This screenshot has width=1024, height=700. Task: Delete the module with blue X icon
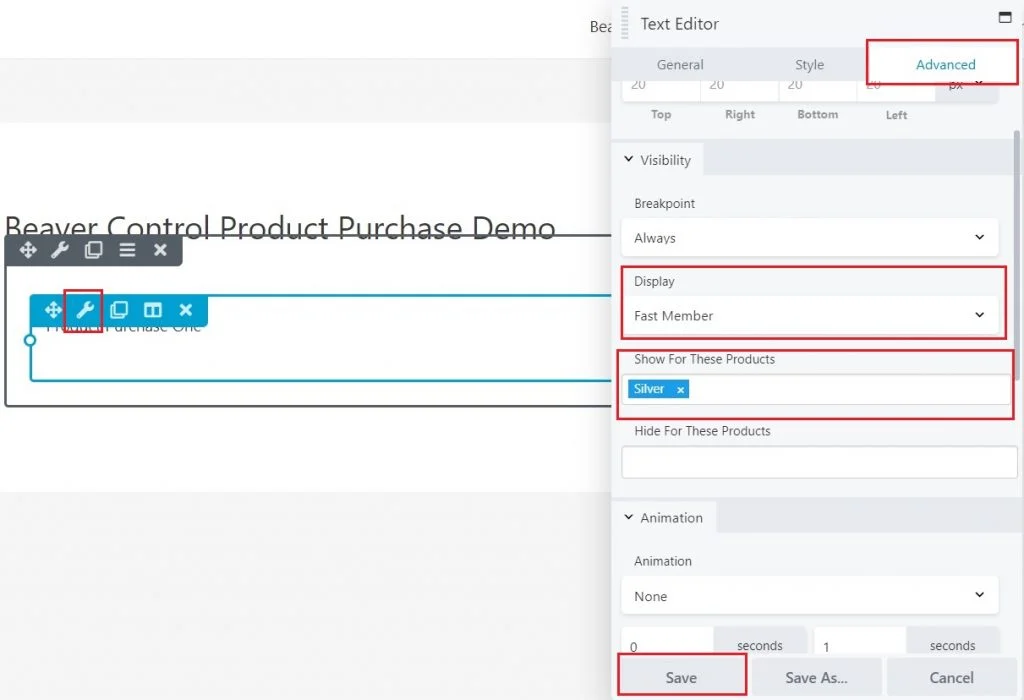[185, 310]
